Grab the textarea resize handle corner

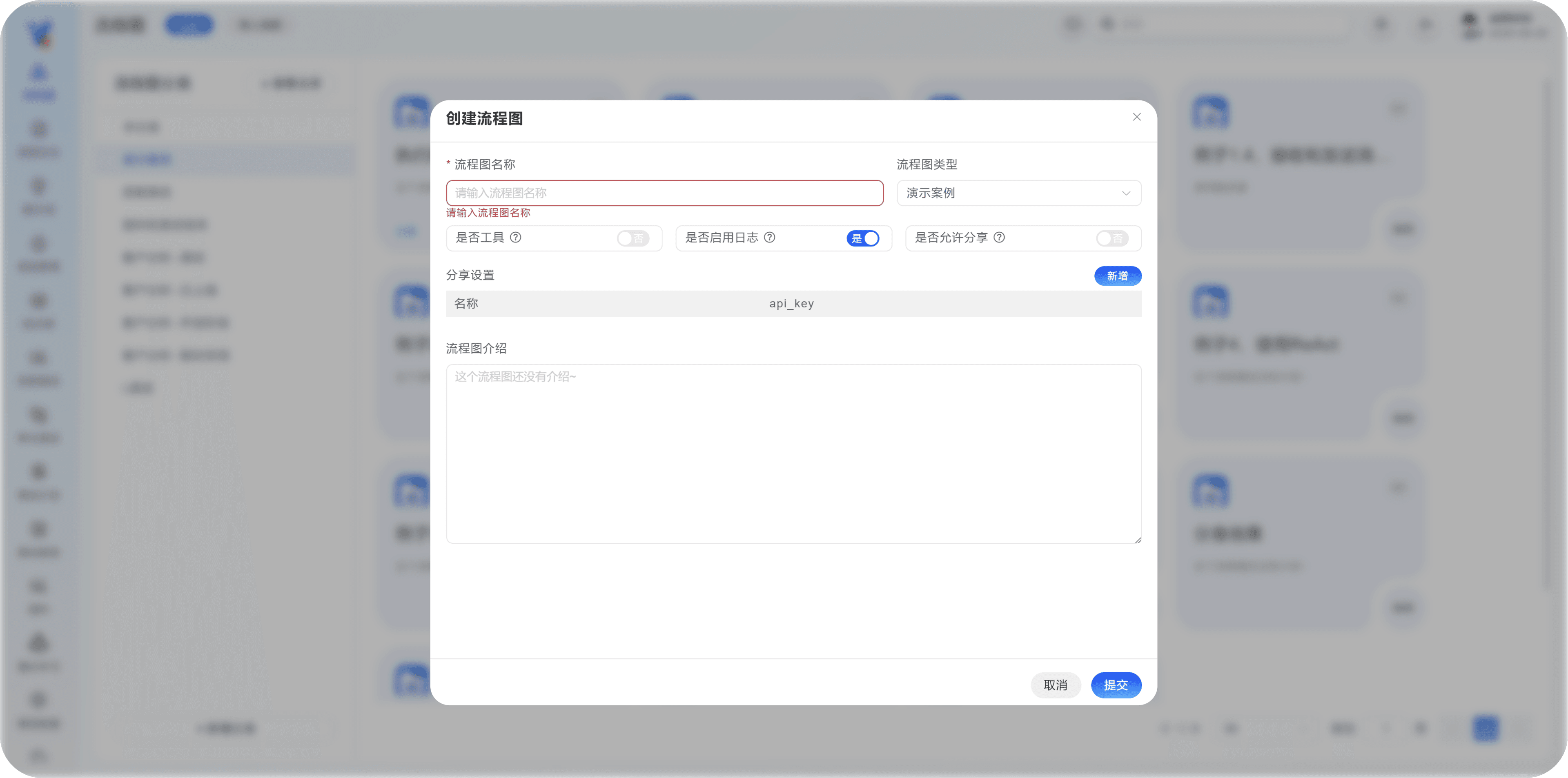(1138, 540)
